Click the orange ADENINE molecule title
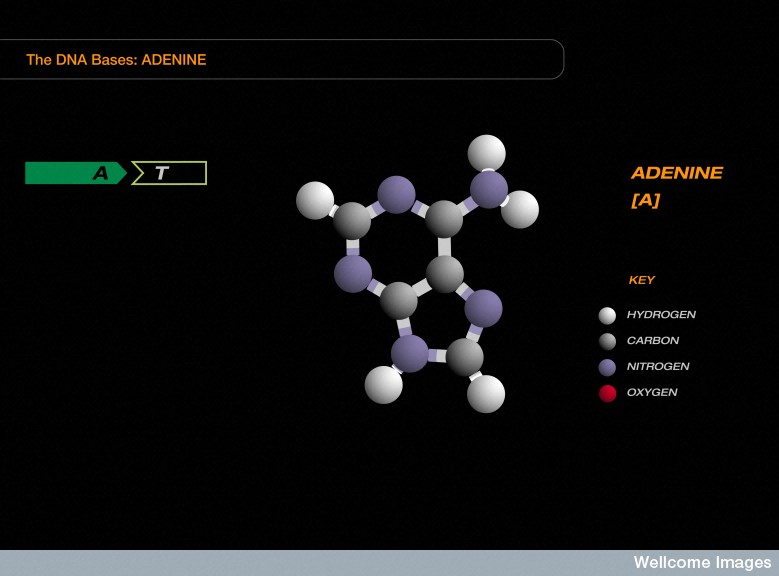The image size is (779, 576). [677, 173]
